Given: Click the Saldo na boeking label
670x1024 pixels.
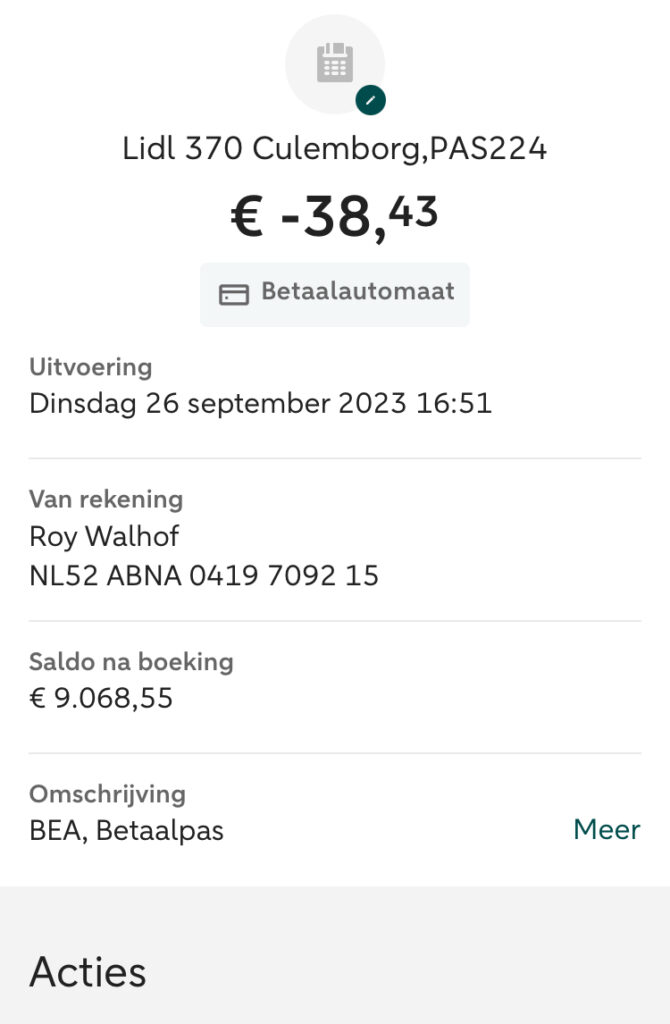Looking at the screenshot, I should click(x=131, y=661).
